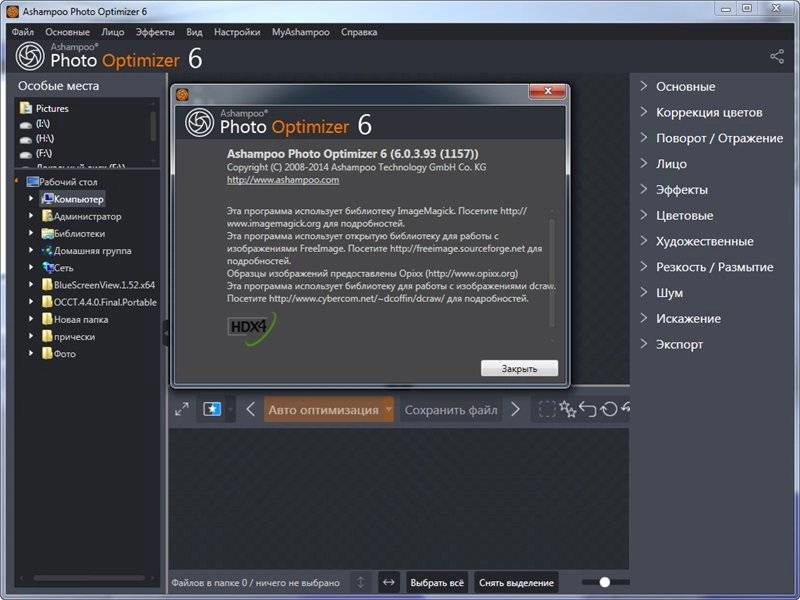Viewport: 800px width, 600px height.
Task: Click the HDX4 logo in About dialog
Action: tap(252, 328)
